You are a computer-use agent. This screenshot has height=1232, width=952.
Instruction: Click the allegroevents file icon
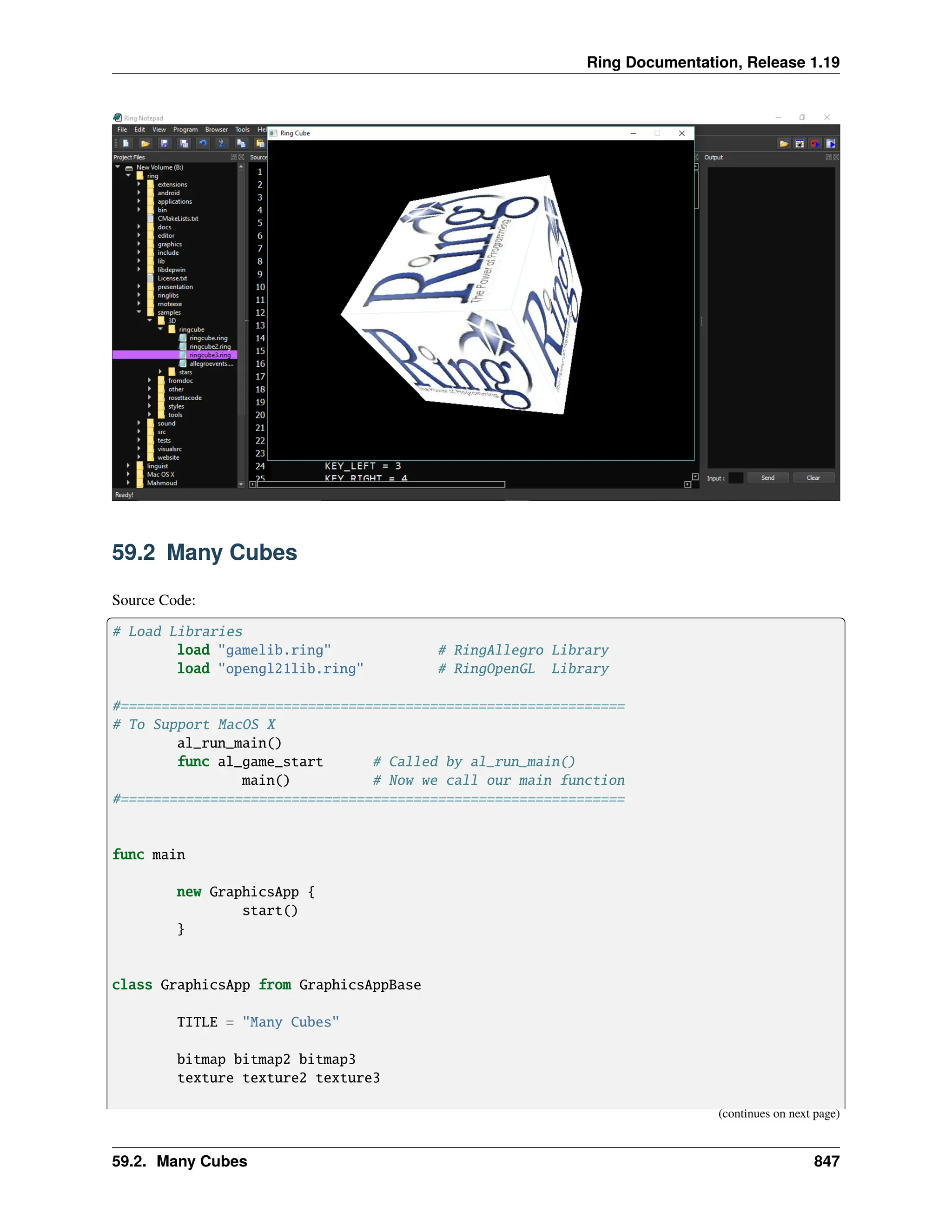pos(183,363)
